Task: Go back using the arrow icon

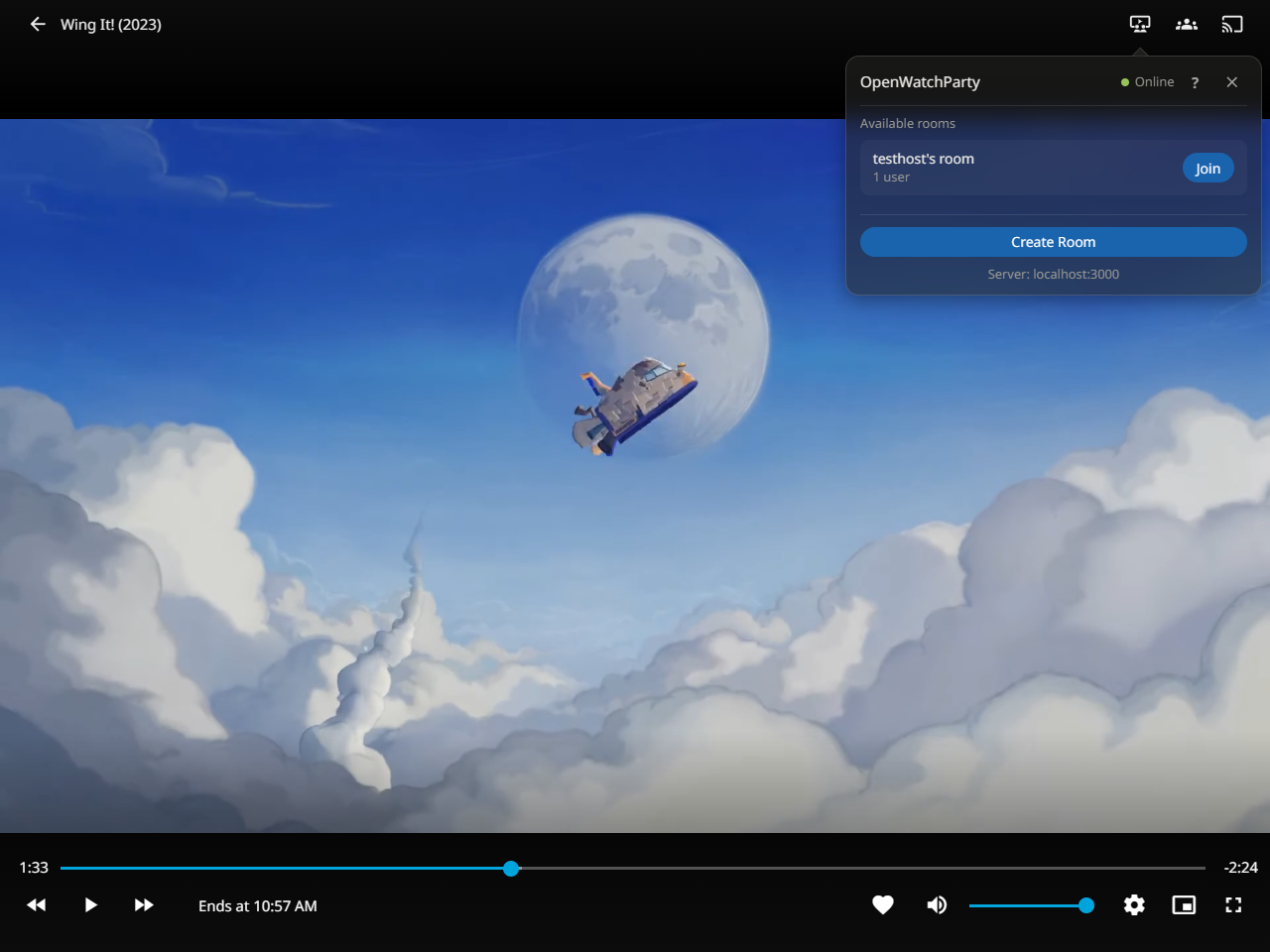Action: point(38,24)
